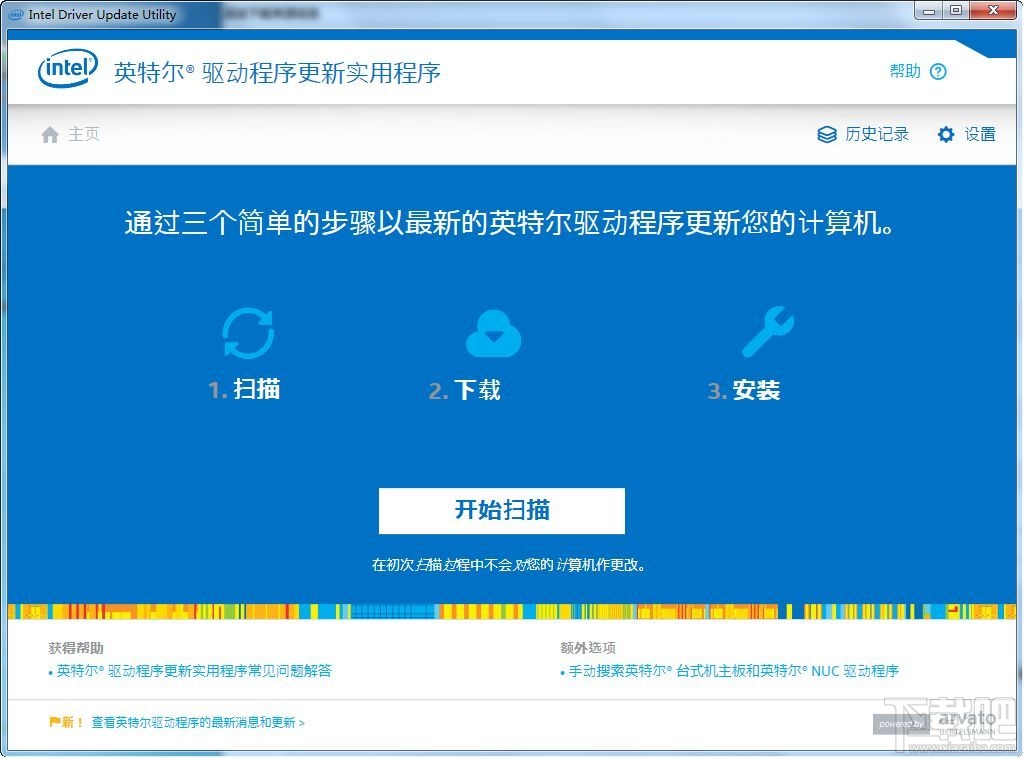The height and width of the screenshot is (758, 1024).
Task: Click the note 在初次扫描过程中不会对您的计算机作更改
Action: (x=509, y=565)
